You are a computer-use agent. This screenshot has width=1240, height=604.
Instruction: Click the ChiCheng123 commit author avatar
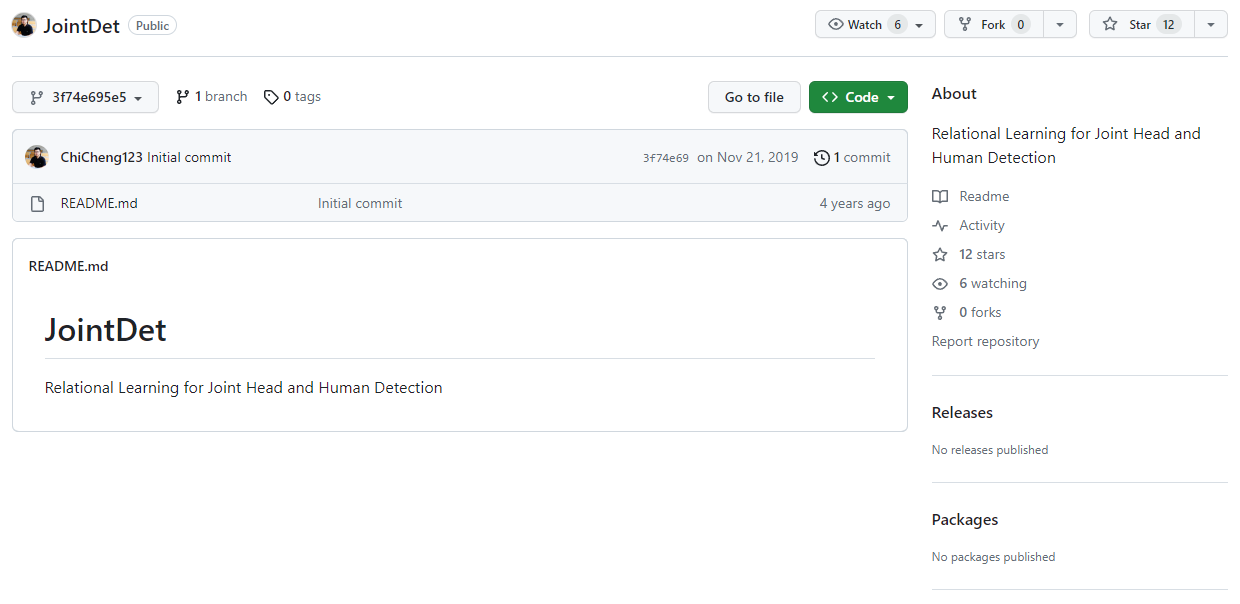point(37,157)
